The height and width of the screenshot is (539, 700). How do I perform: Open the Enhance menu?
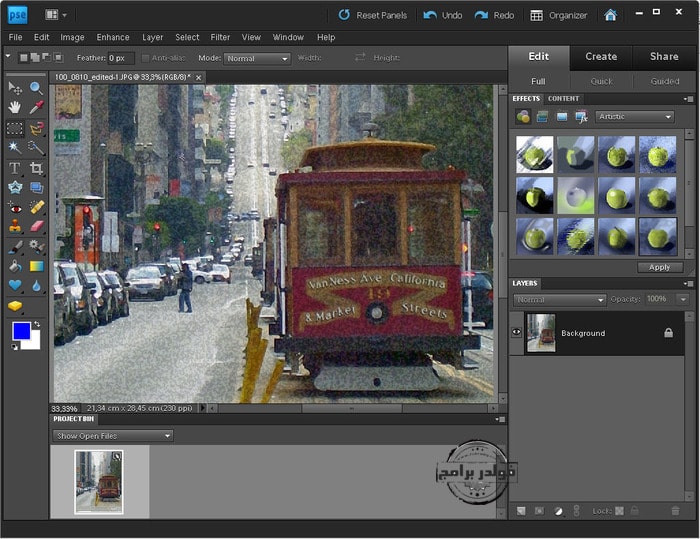pyautogui.click(x=113, y=38)
